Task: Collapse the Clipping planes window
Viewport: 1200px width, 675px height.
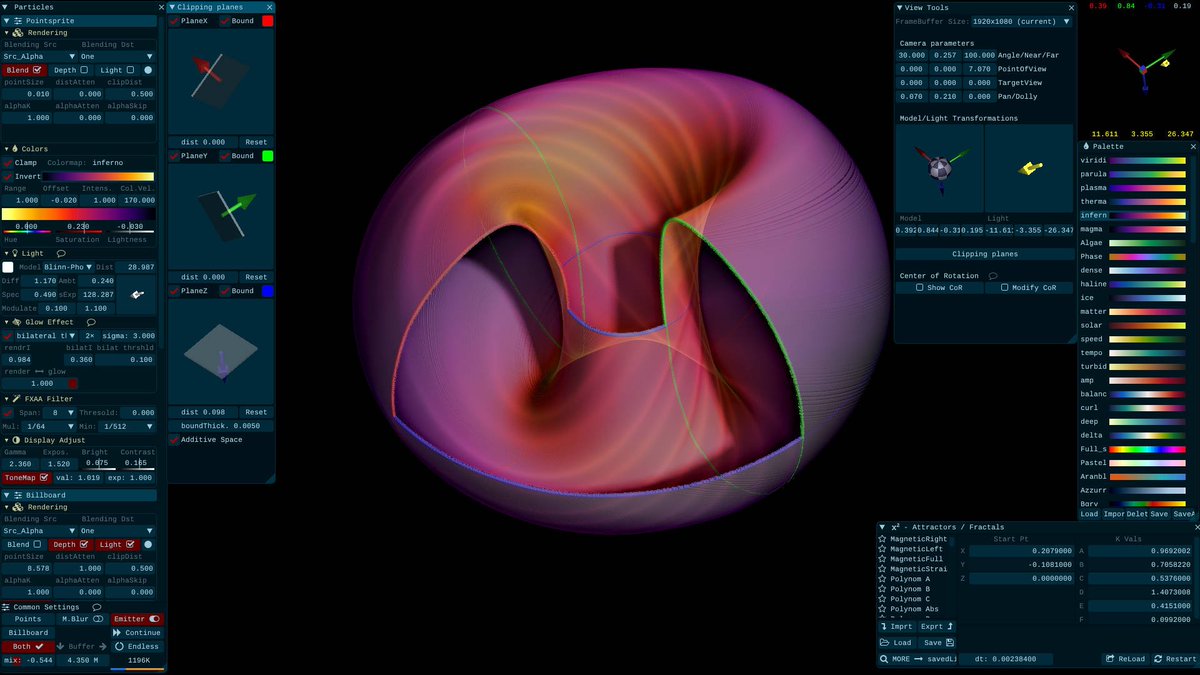Action: click(172, 7)
